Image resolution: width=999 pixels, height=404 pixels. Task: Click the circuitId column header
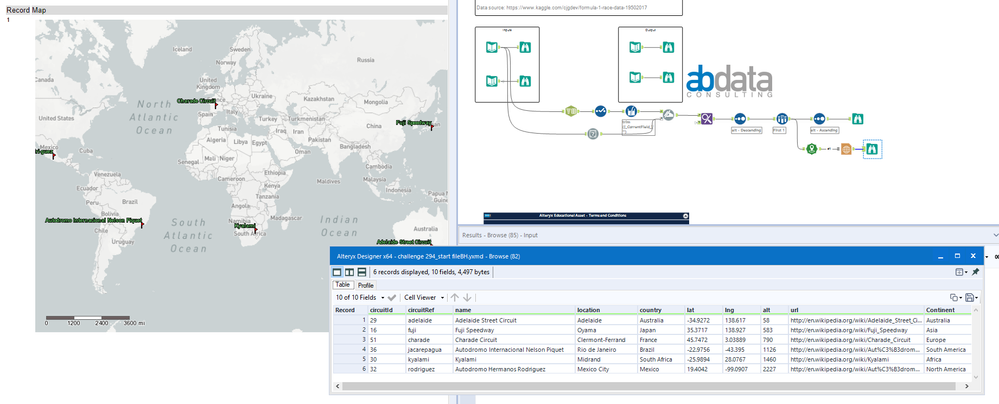pyautogui.click(x=386, y=310)
